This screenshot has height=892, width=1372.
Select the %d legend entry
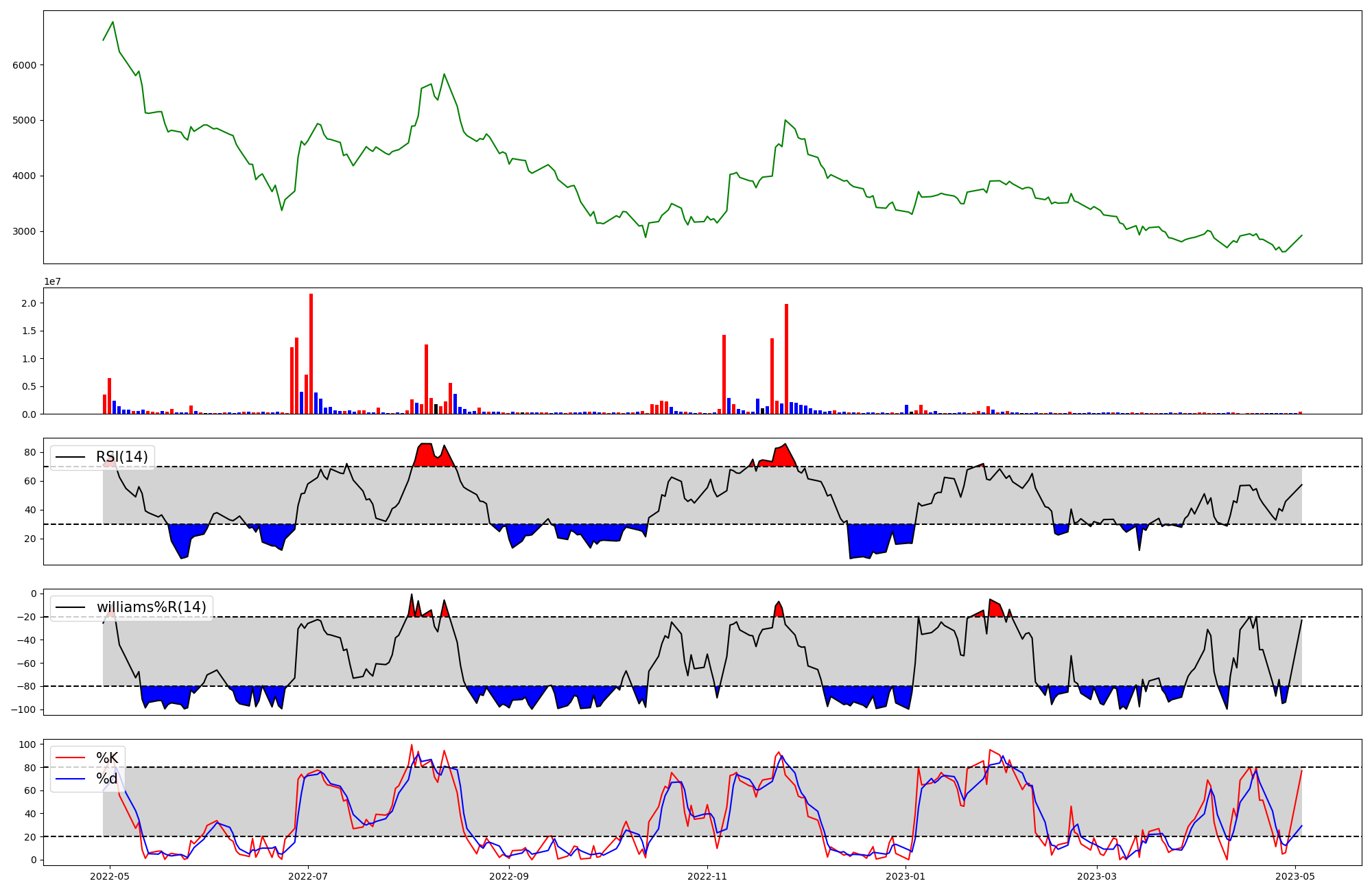tap(106, 779)
